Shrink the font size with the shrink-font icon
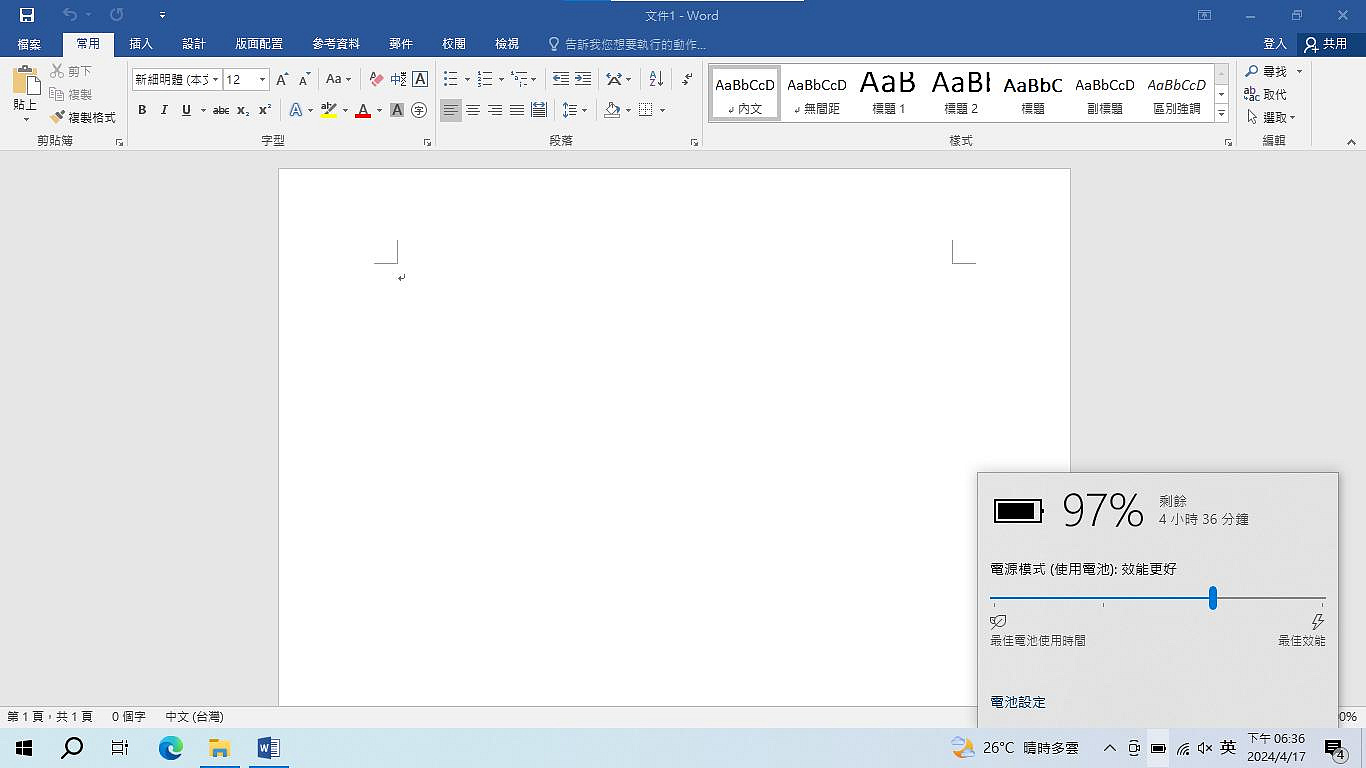Image resolution: width=1366 pixels, height=768 pixels. [x=304, y=79]
